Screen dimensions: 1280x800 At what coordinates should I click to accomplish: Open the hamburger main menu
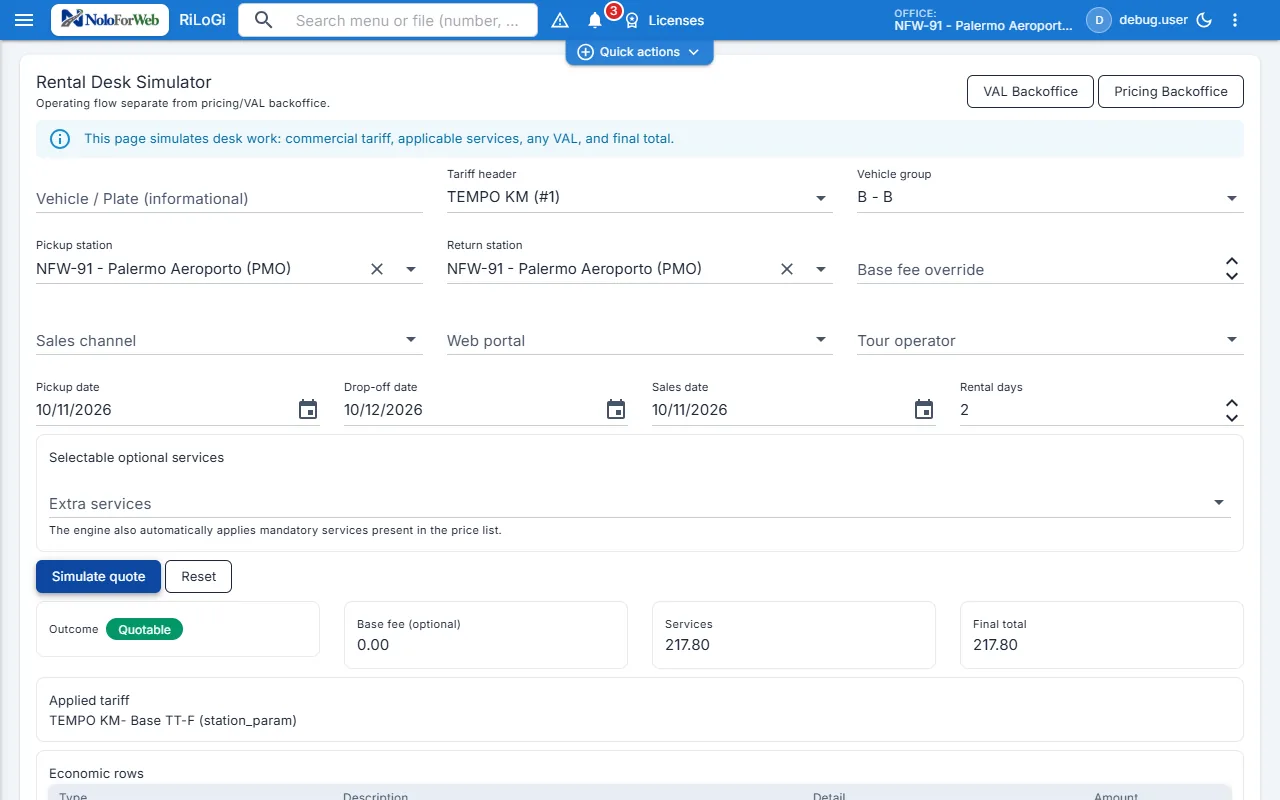point(24,20)
